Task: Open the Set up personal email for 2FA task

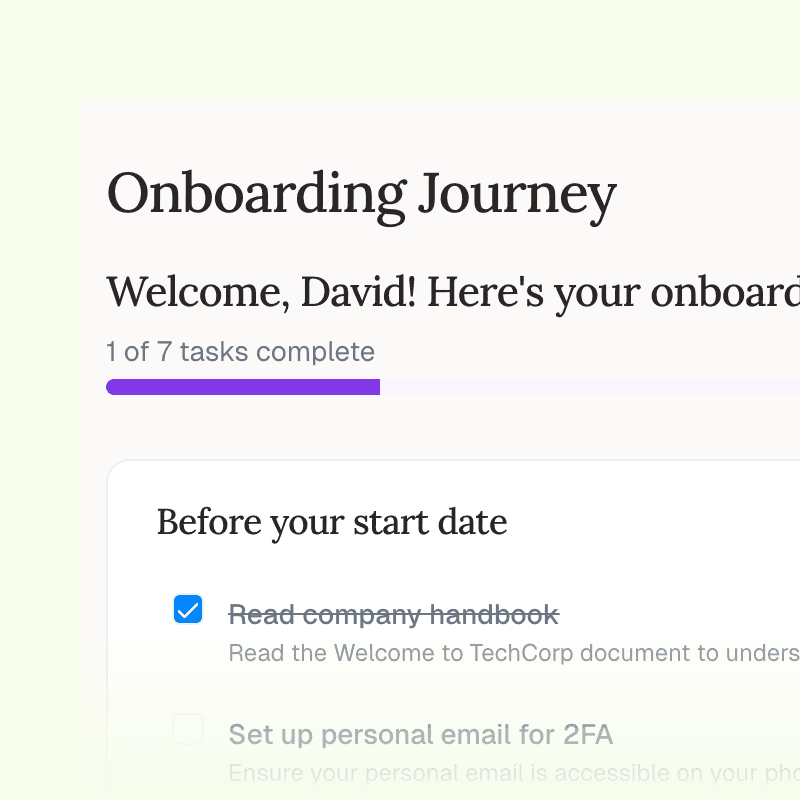Action: (421, 734)
